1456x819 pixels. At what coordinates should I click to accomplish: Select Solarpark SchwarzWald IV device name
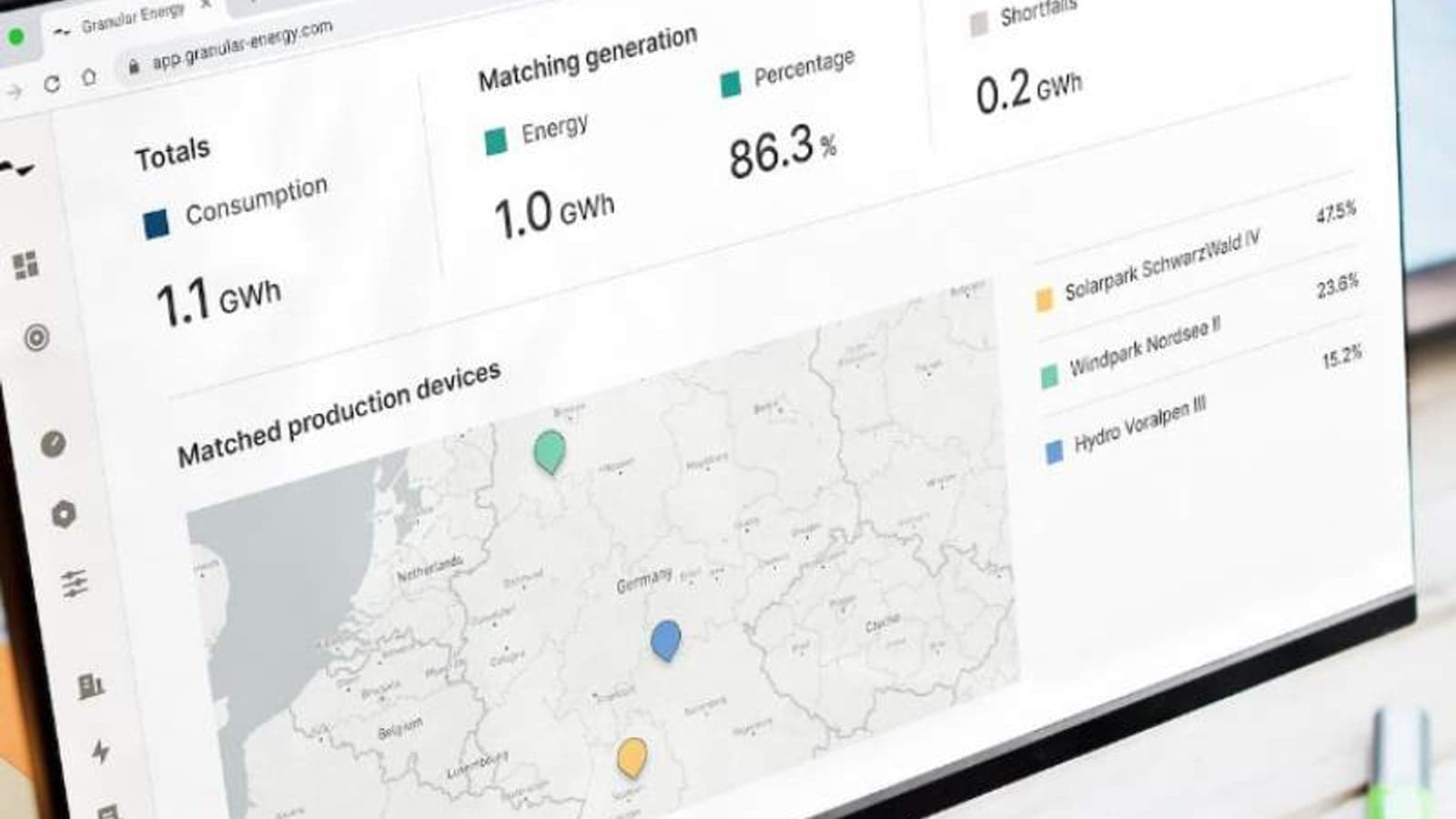coord(1162,265)
